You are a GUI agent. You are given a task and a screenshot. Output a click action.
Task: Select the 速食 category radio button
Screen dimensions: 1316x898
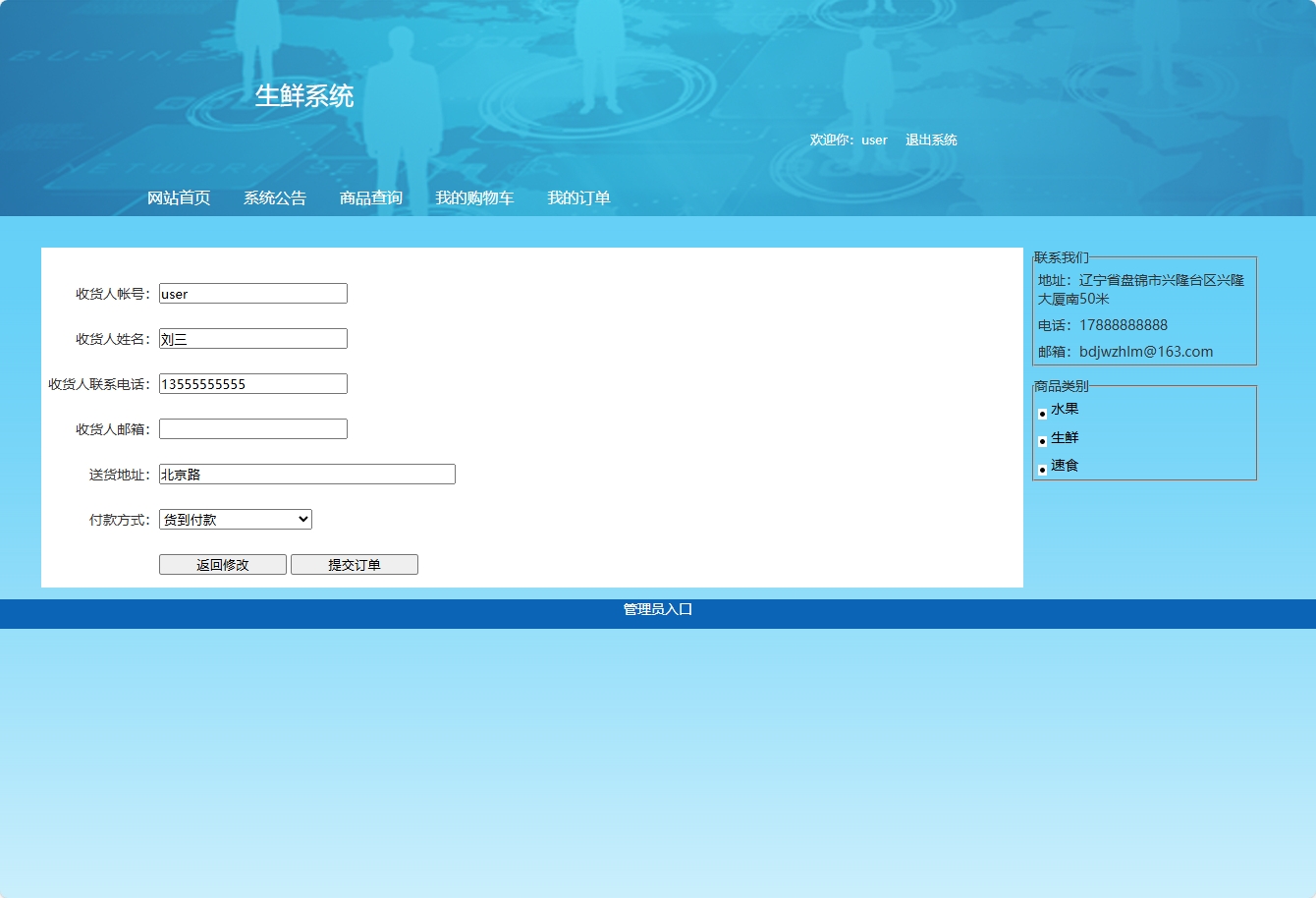[1042, 469]
